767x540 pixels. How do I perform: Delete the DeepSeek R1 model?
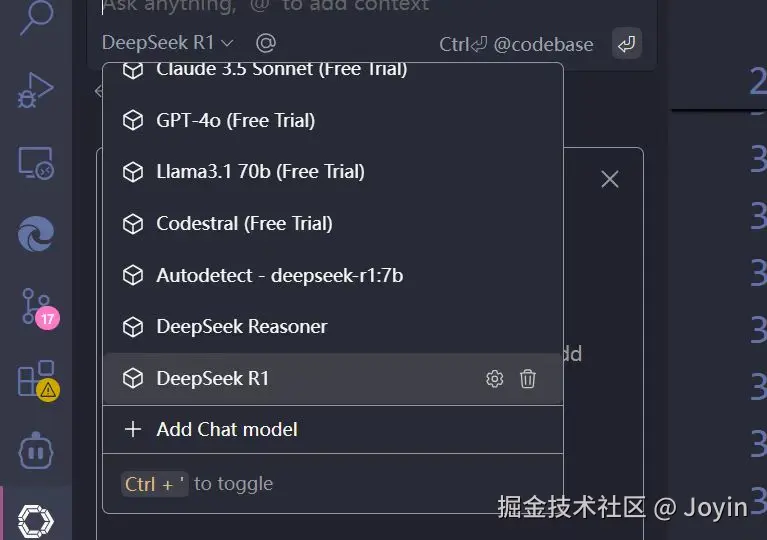[528, 379]
